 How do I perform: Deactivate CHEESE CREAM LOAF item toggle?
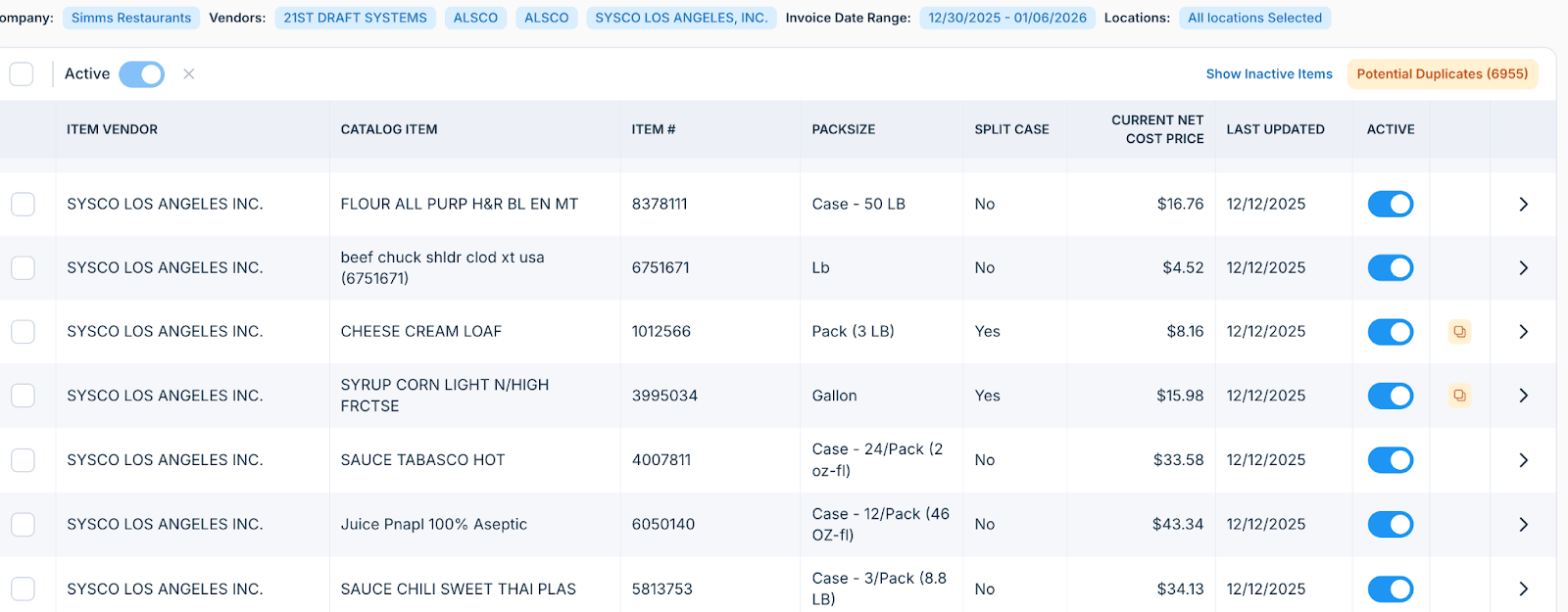tap(1391, 332)
